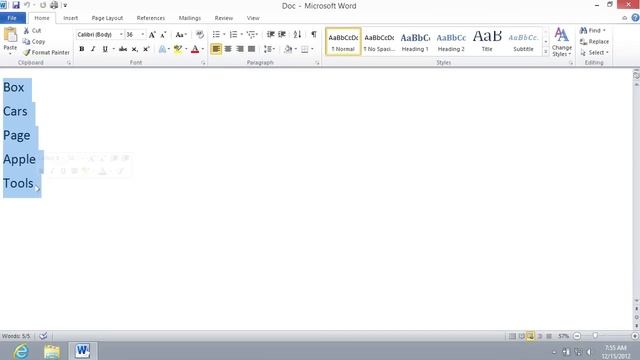Center align the paragraph

[x=228, y=49]
